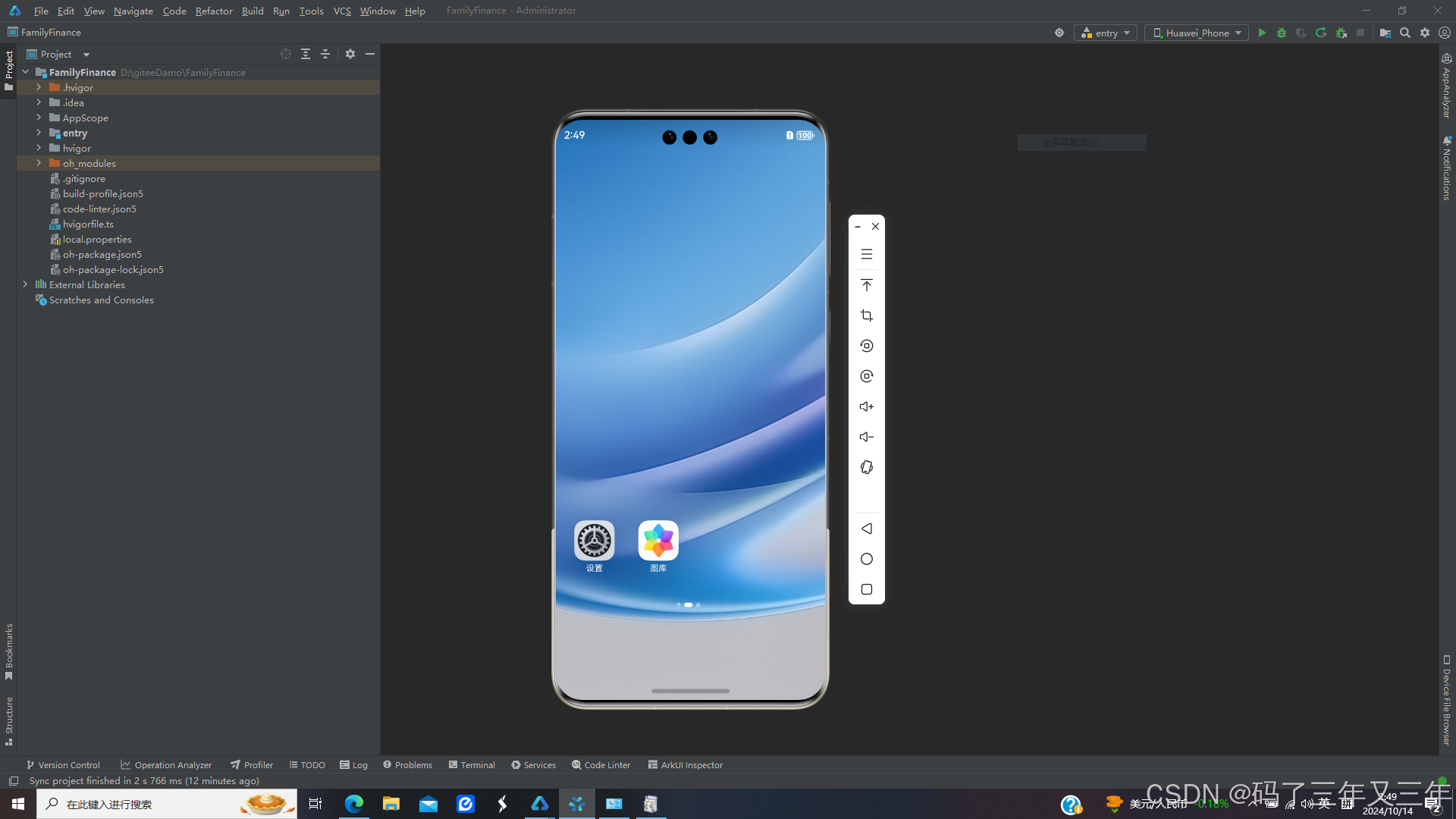Image resolution: width=1456 pixels, height=819 pixels.
Task: Toggle the Structure side tool window
Action: (9, 720)
